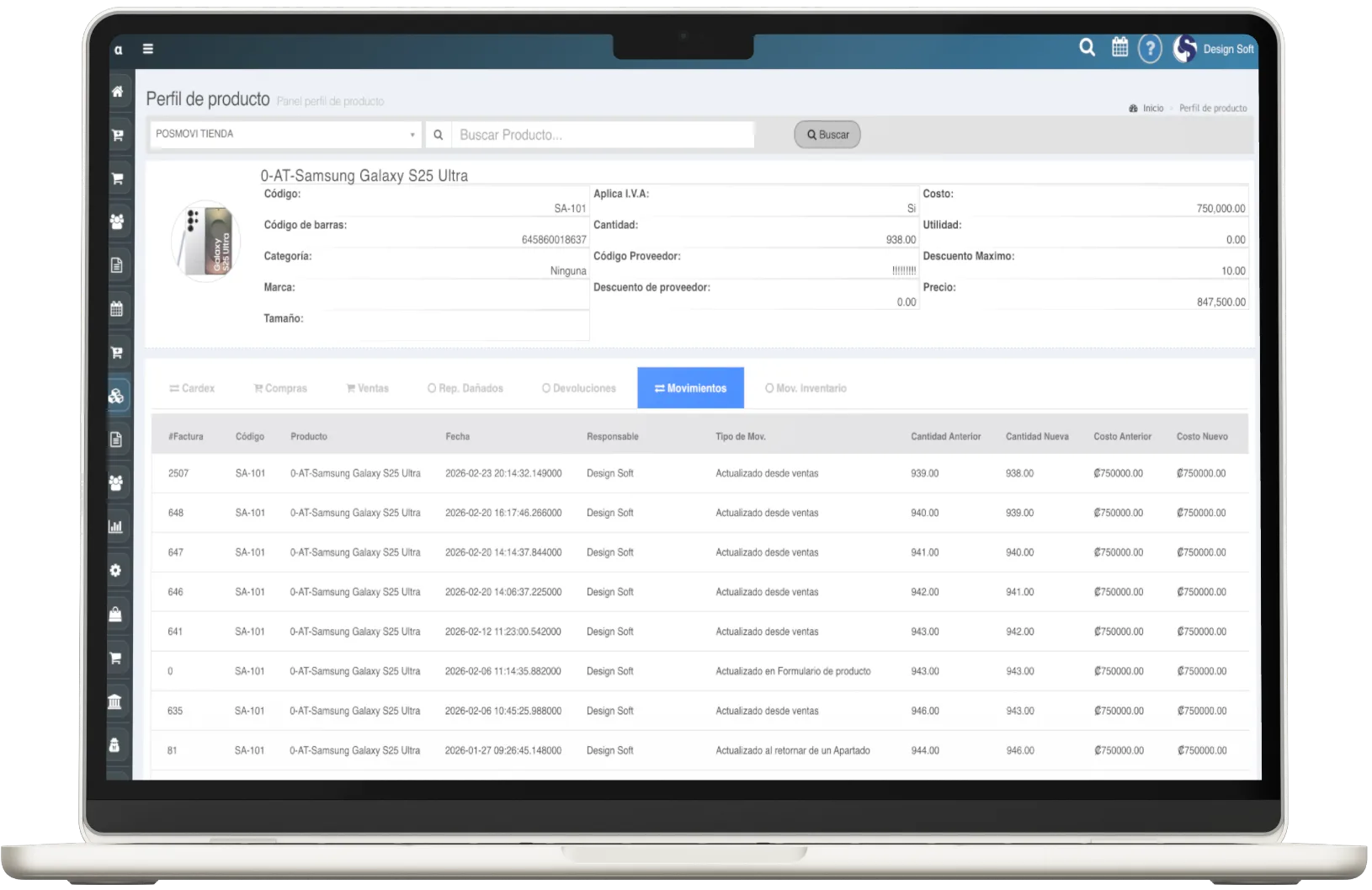Select the Rep. Dañados tab

[x=465, y=388]
